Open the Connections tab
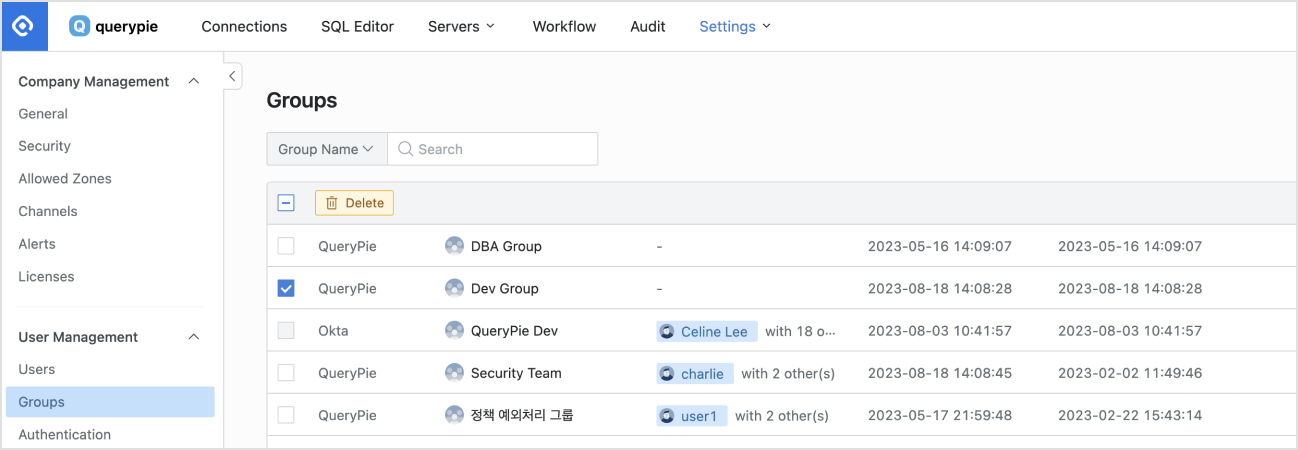This screenshot has height=450, width=1298. click(244, 27)
